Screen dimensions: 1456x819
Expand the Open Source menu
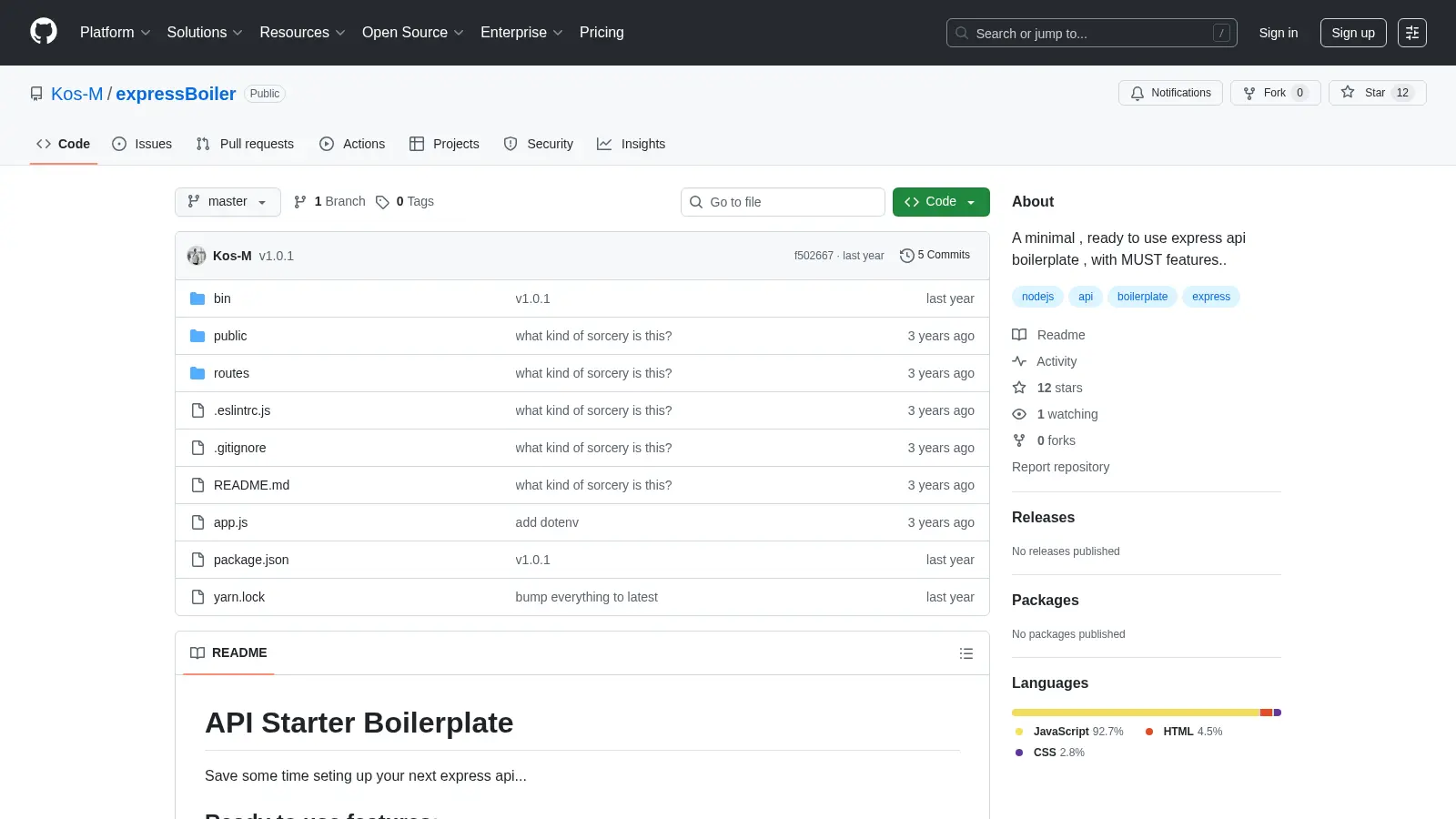click(413, 32)
